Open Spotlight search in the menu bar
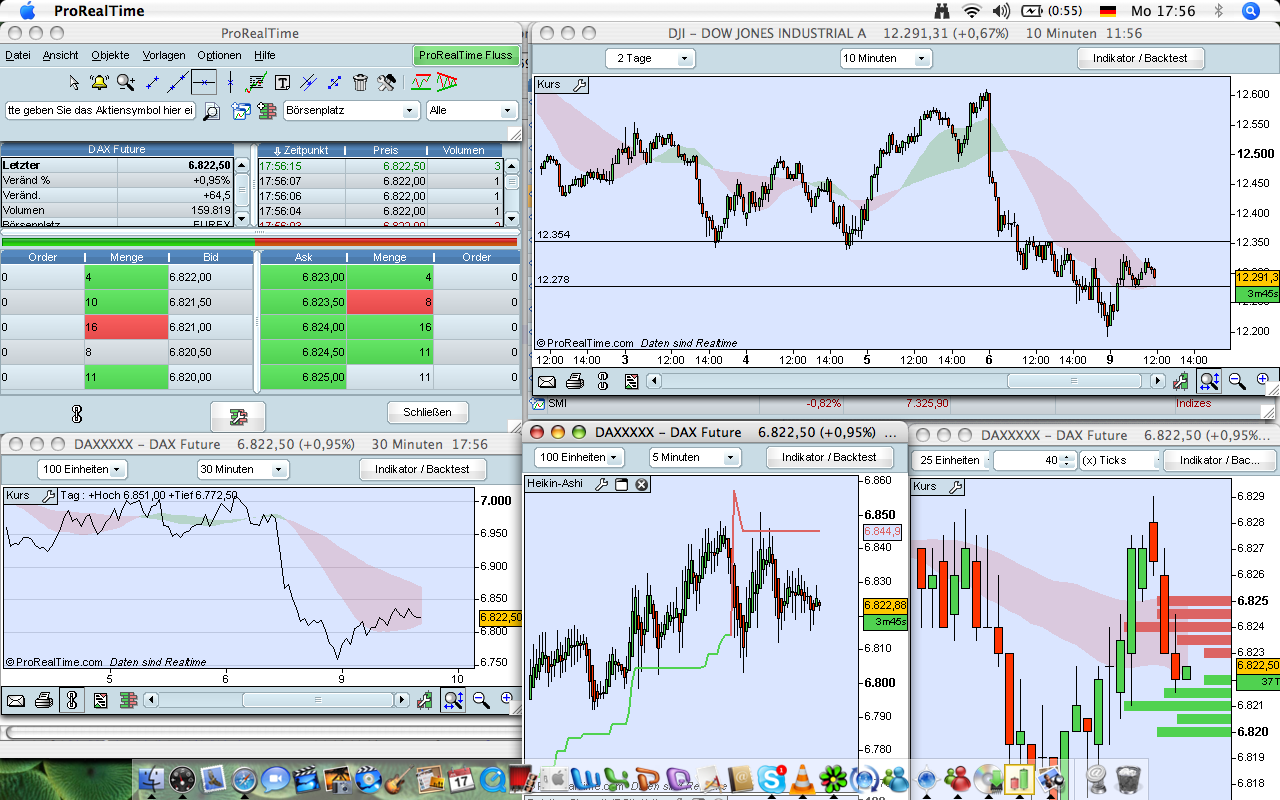The width and height of the screenshot is (1280, 800). click(1250, 11)
